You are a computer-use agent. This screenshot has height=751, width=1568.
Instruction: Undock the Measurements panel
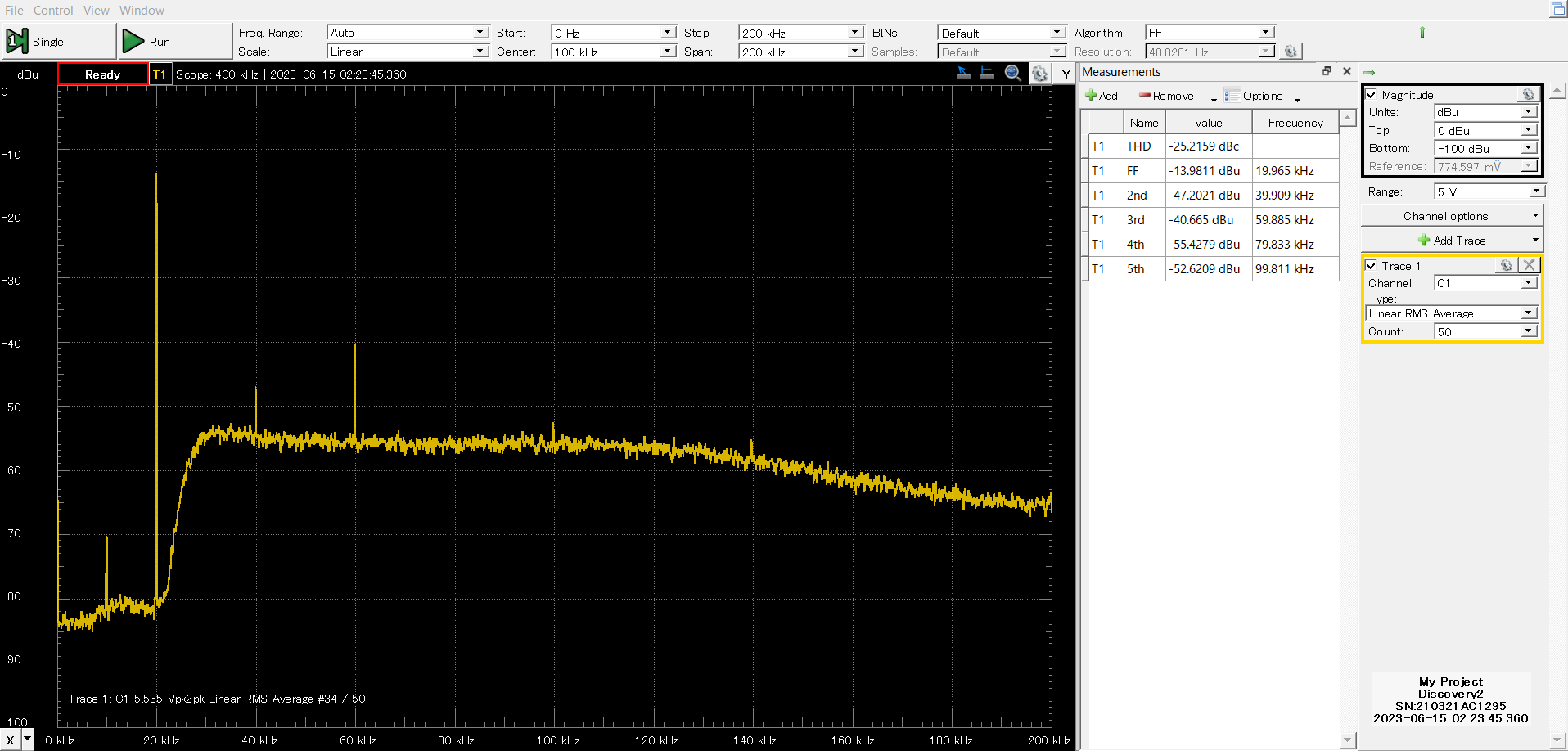[1327, 71]
